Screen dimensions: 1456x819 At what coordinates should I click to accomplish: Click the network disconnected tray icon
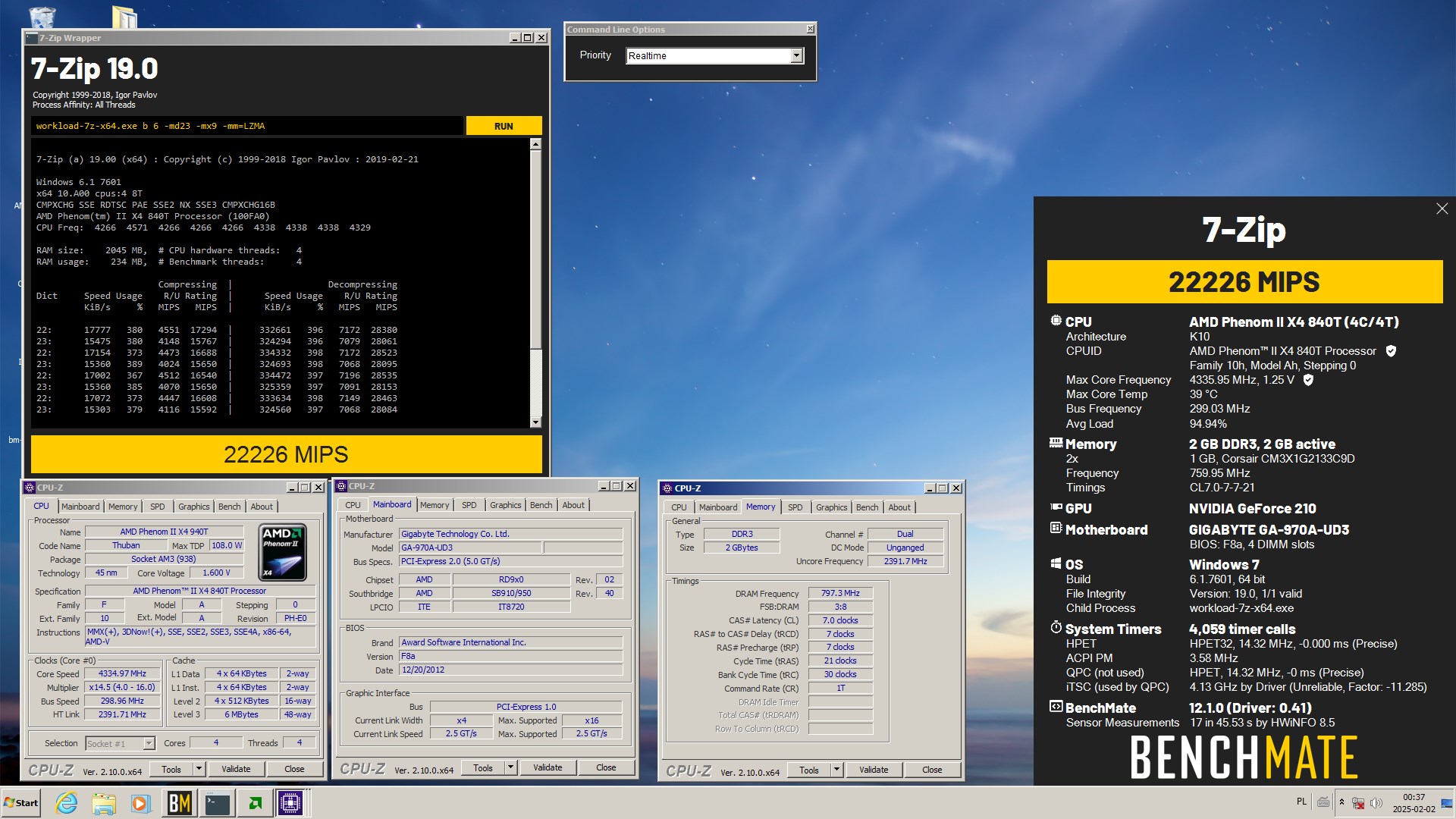[1358, 802]
